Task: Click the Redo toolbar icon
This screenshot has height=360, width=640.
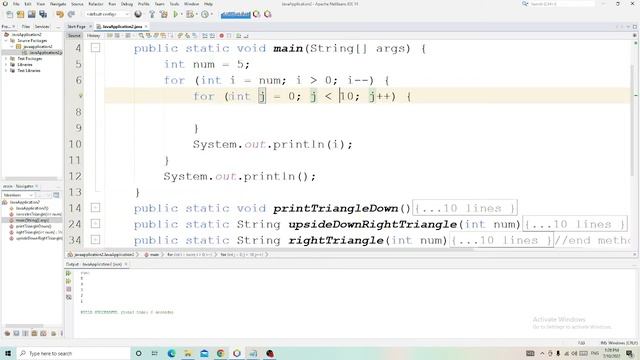Action: (x=71, y=14)
